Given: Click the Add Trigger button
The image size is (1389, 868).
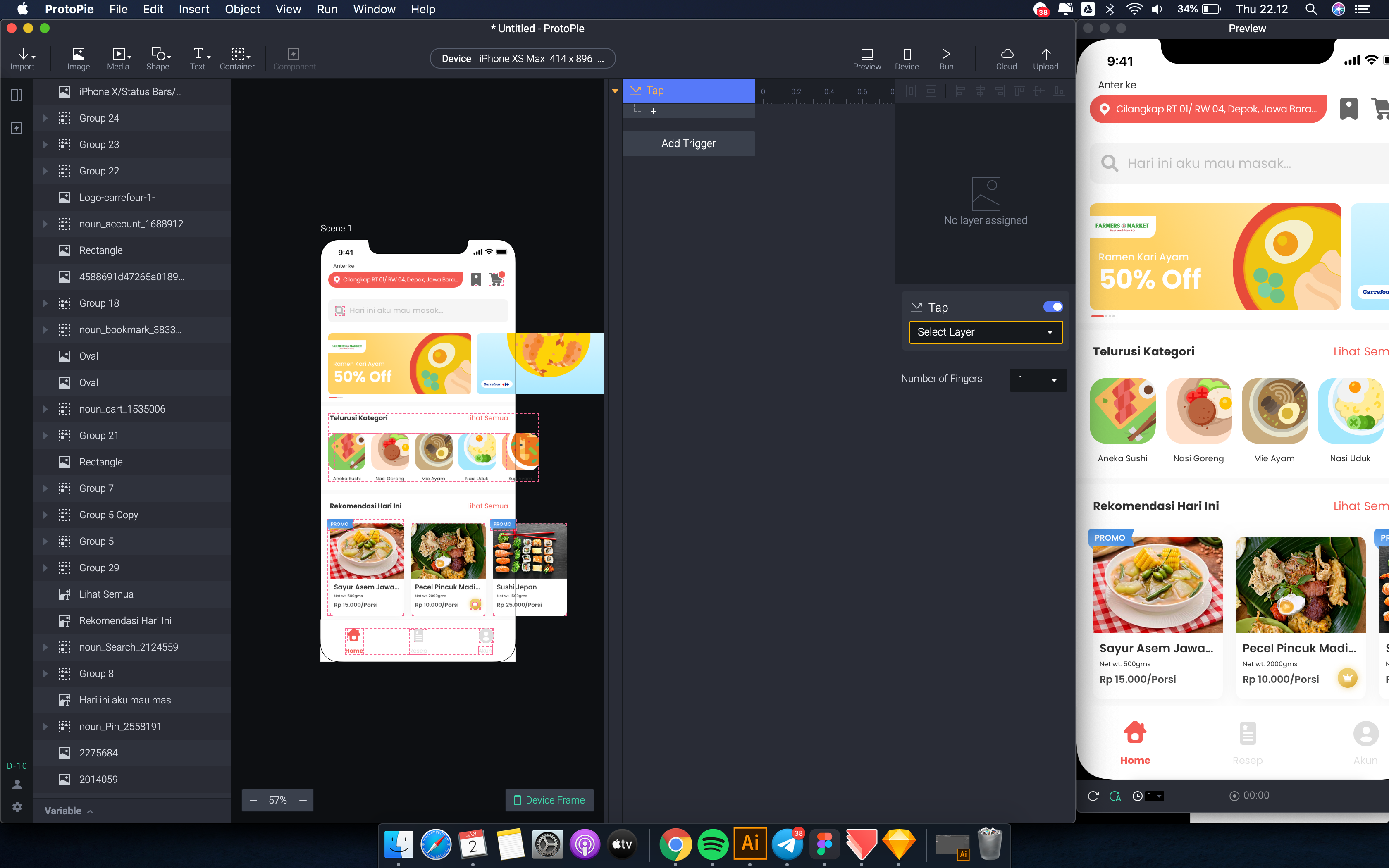Looking at the screenshot, I should 688,143.
